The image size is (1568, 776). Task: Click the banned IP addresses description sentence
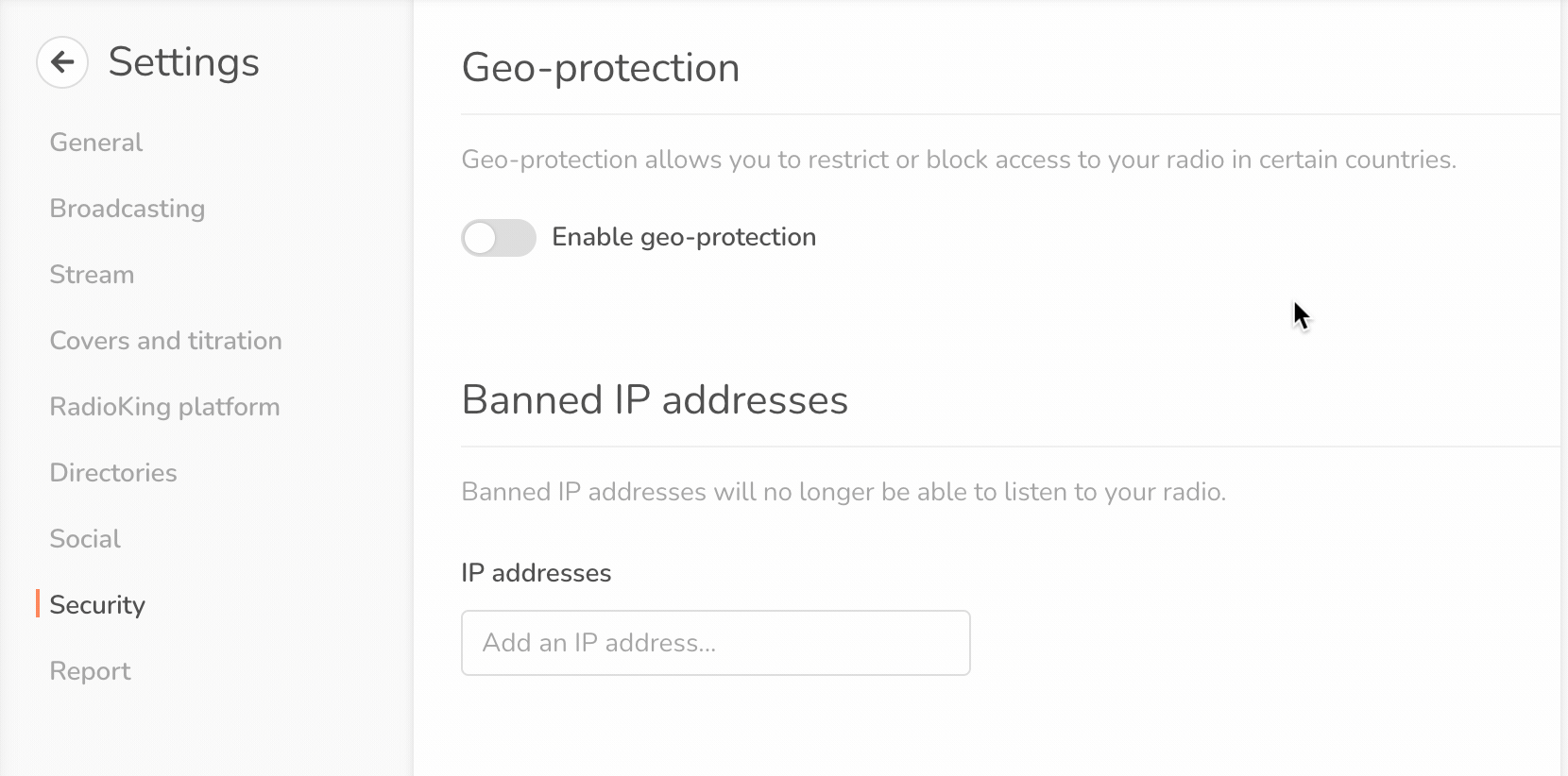[x=843, y=492]
